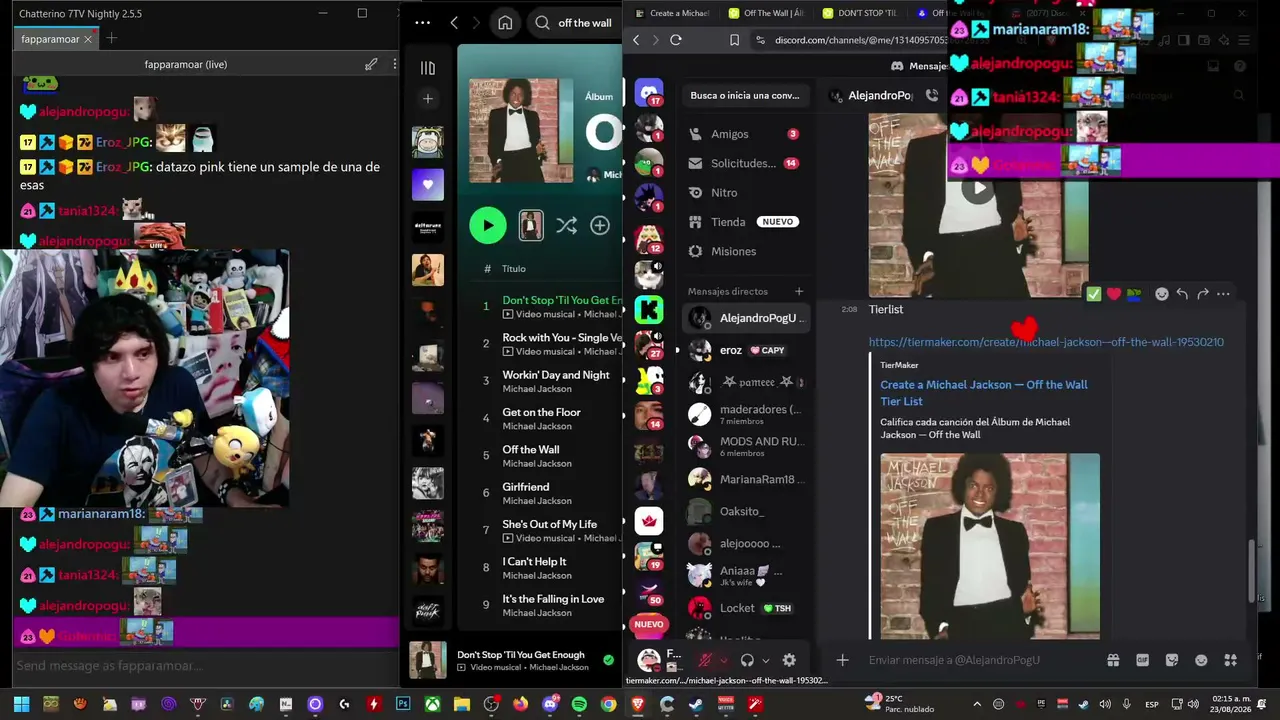Open the Oaksito_ direct message
Viewport: 1280px width, 720px height.
pyautogui.click(x=746, y=511)
